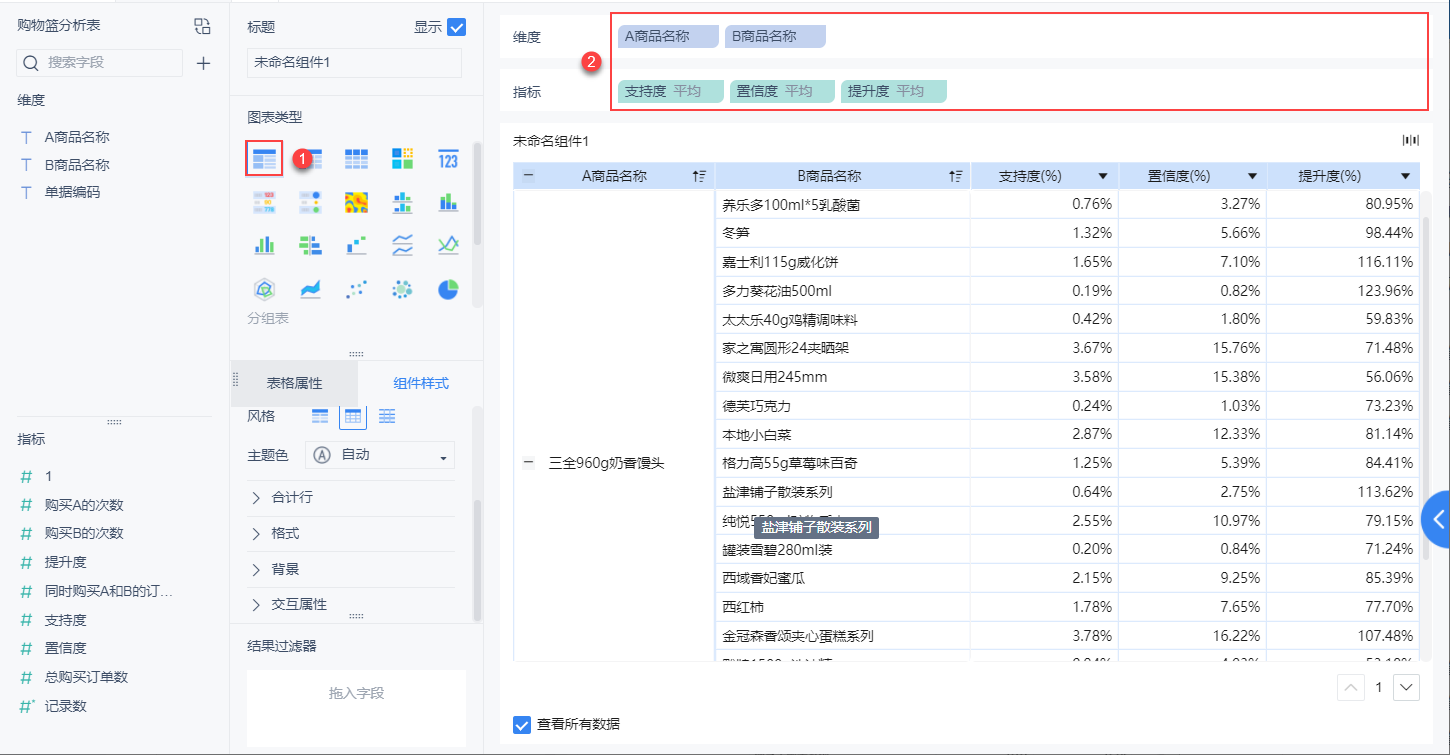The width and height of the screenshot is (1450, 755).
Task: Collapse the 三全960g奶香馒头 row group
Action: click(x=528, y=463)
